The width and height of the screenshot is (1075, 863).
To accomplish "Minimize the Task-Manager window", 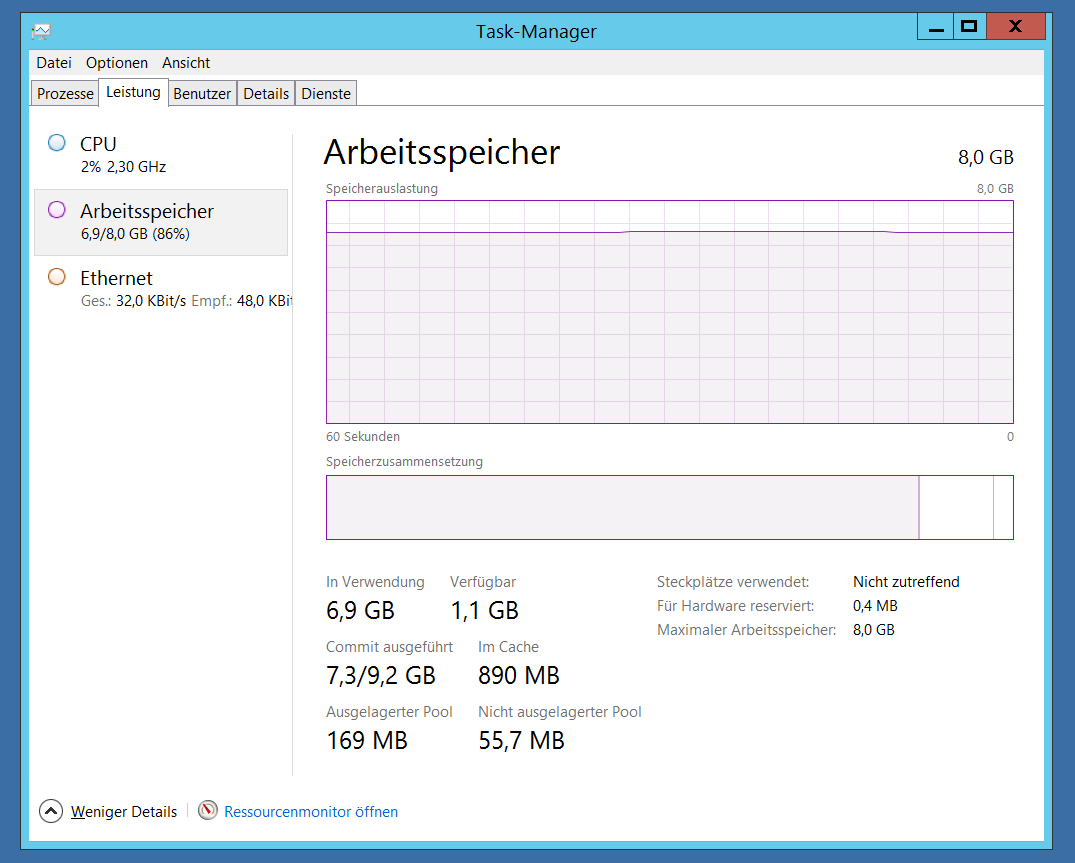I will (936, 27).
